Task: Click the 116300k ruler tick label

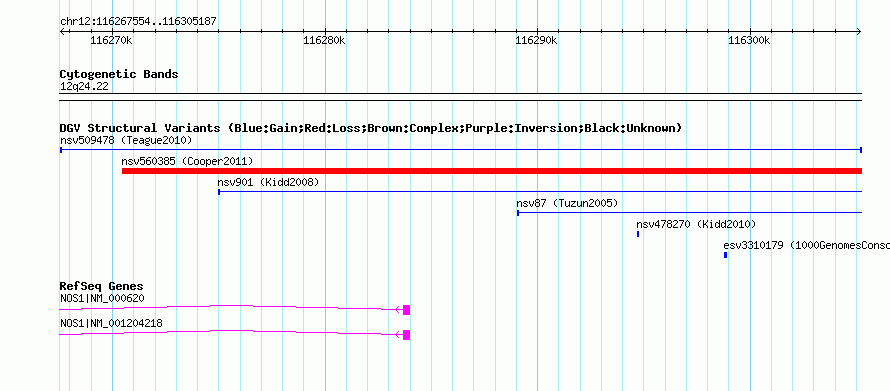Action: pos(749,40)
